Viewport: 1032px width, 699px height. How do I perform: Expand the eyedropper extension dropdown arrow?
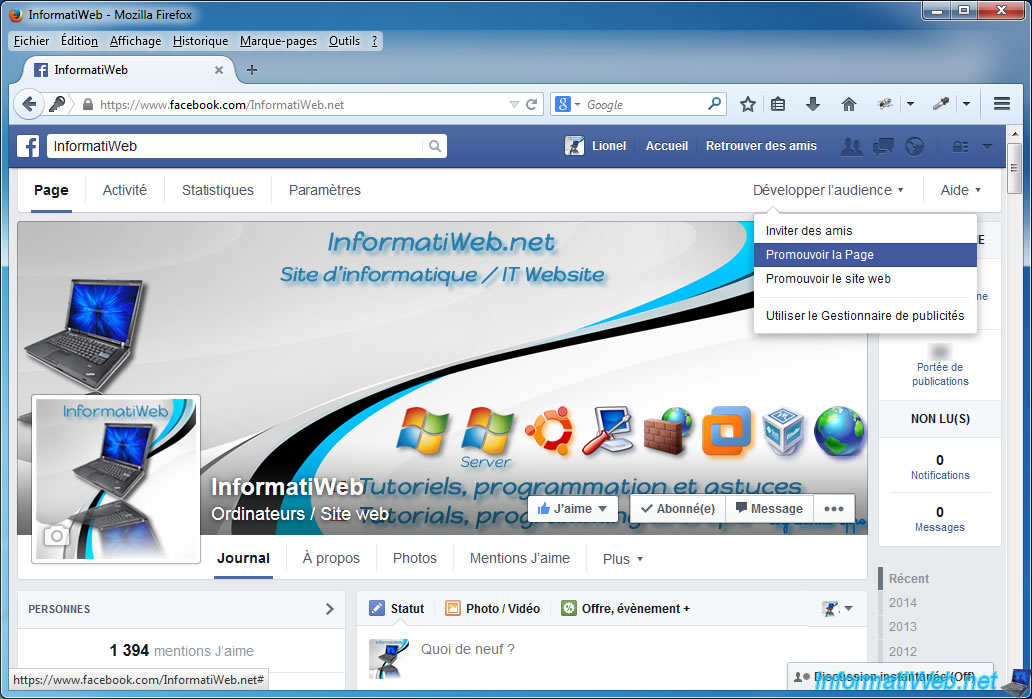966,104
